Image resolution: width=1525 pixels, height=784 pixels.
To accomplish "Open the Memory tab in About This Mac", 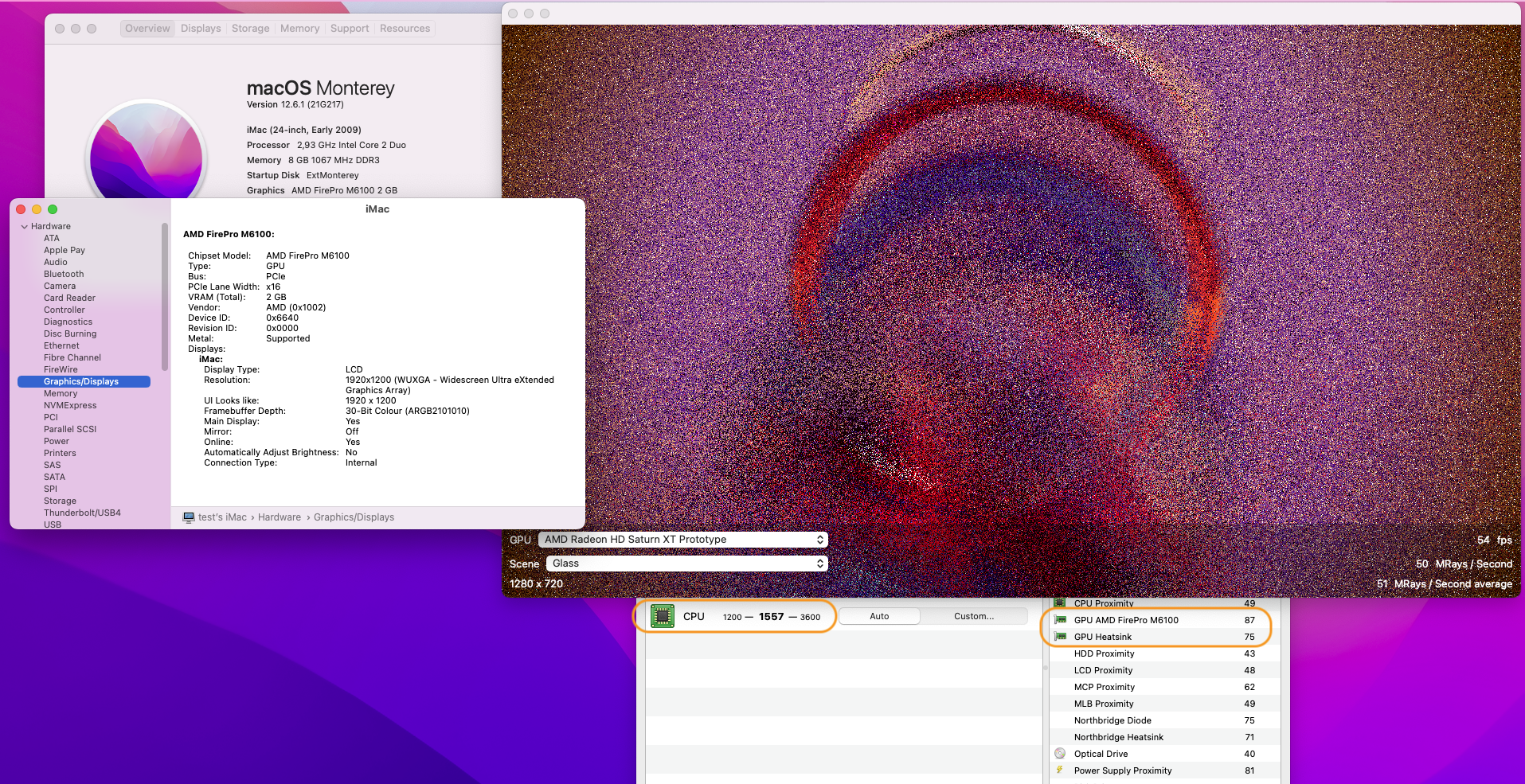I will (300, 29).
